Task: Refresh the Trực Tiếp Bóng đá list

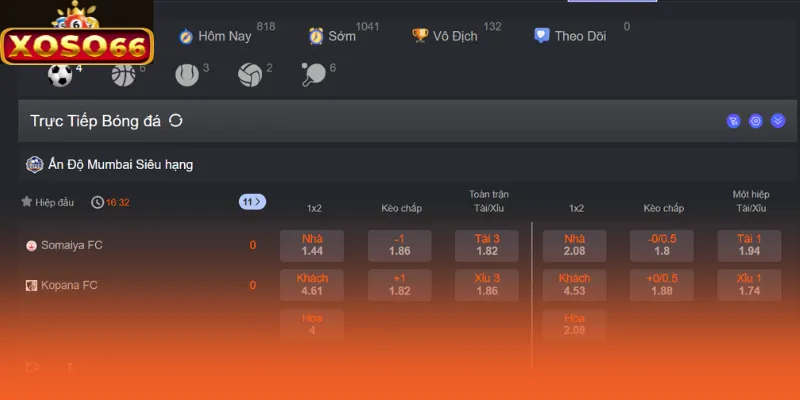Action: click(x=176, y=121)
